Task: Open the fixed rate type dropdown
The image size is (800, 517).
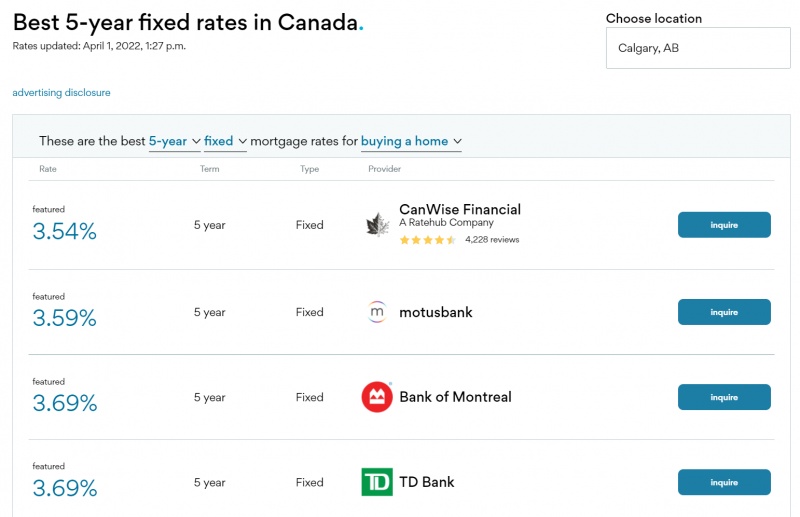Action: (226, 141)
